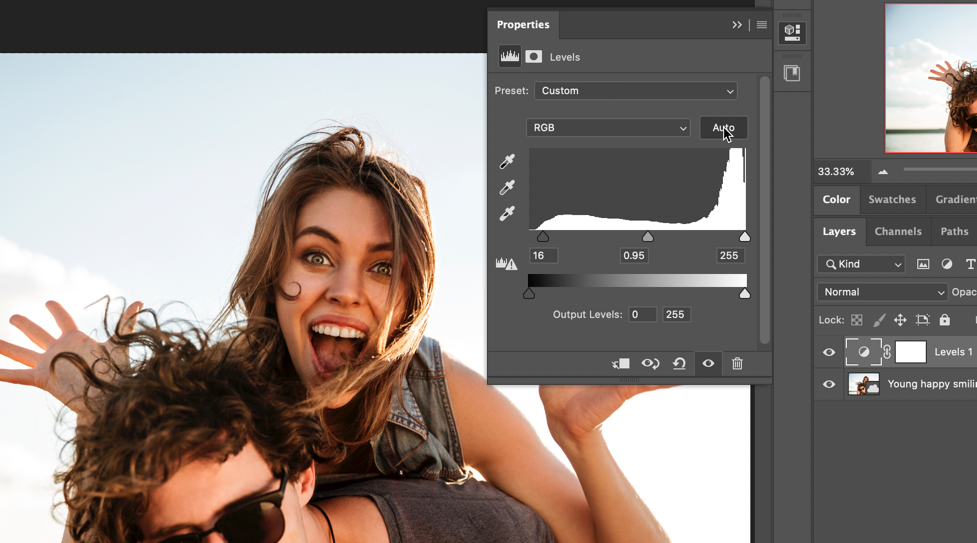This screenshot has width=977, height=543.
Task: Delete the adjustment layer with trash icon
Action: click(737, 364)
